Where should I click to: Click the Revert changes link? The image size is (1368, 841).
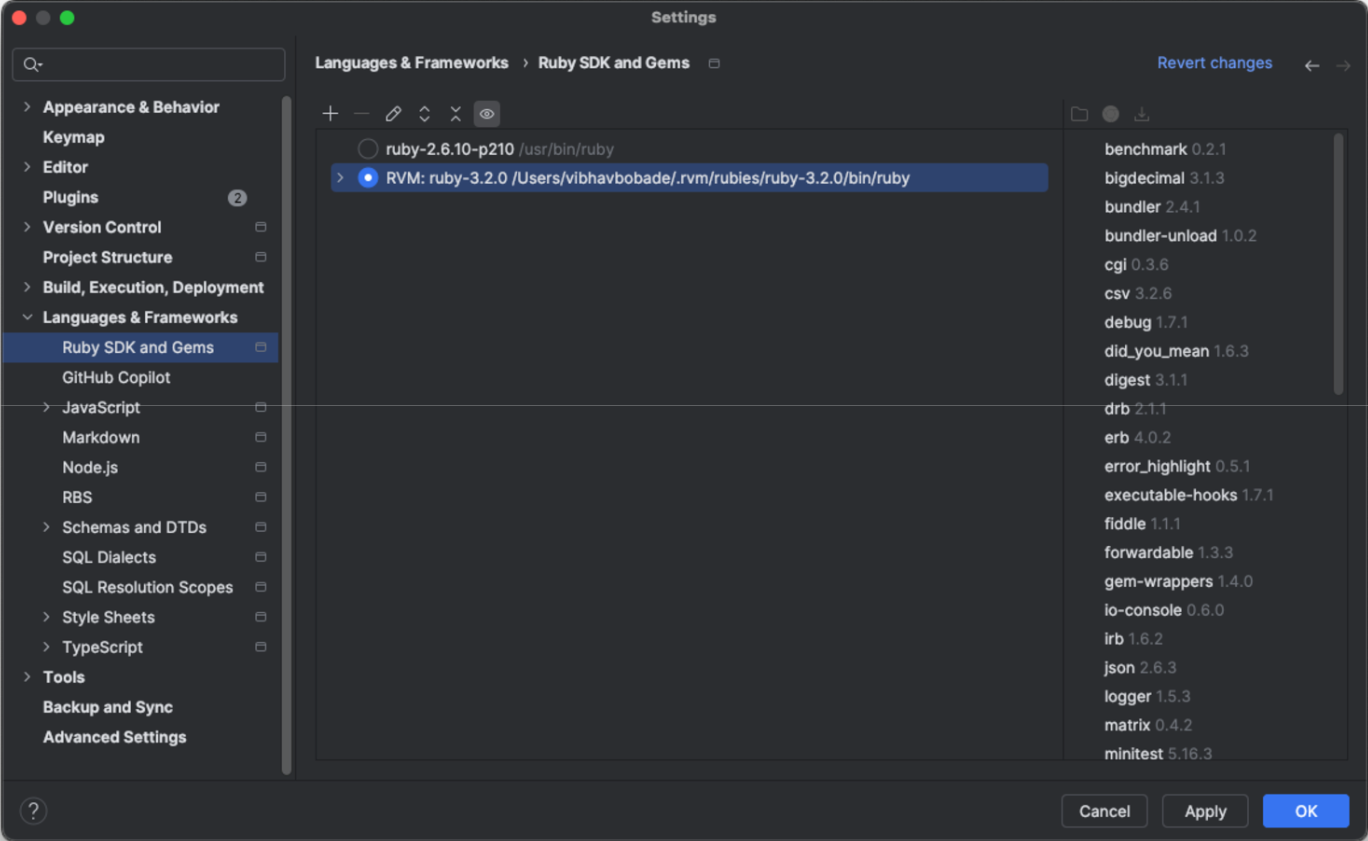1214,63
